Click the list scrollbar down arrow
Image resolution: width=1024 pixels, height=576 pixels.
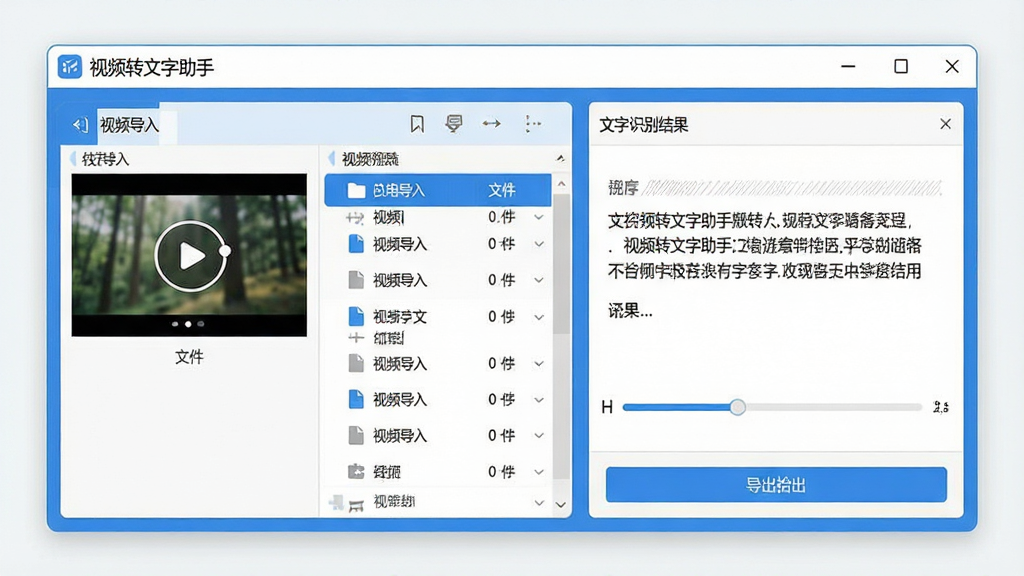pyautogui.click(x=561, y=504)
